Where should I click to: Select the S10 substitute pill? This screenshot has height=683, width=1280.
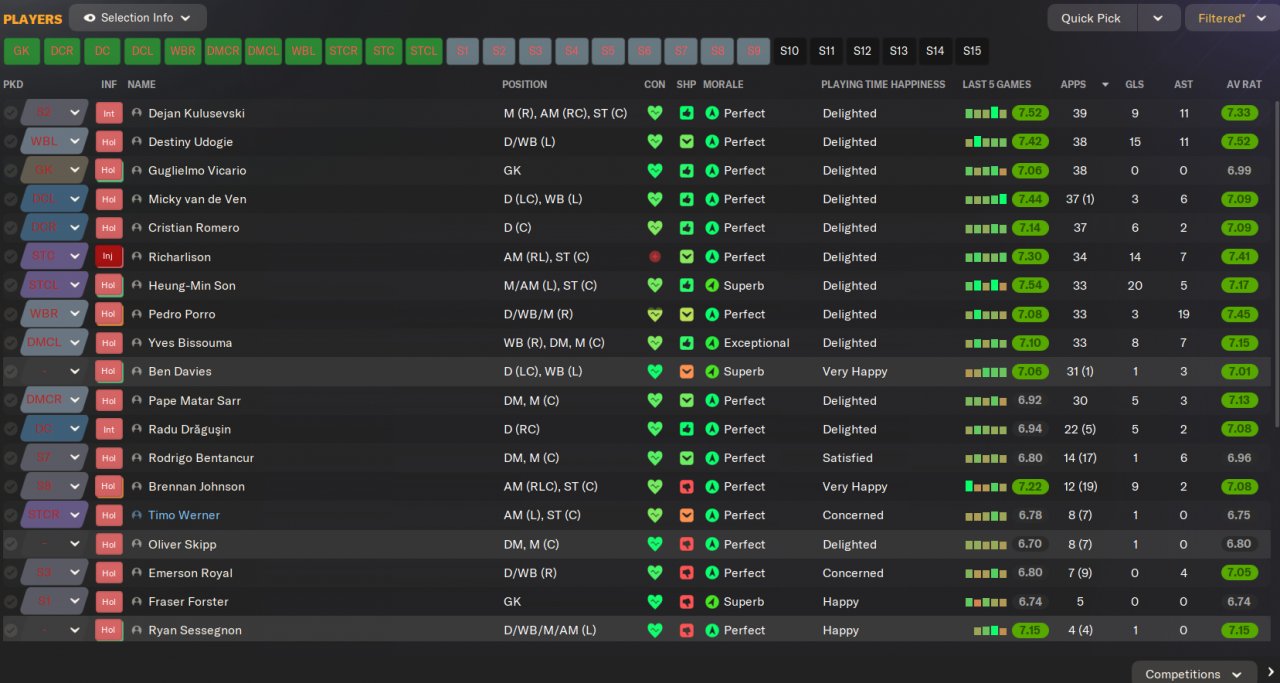tap(789, 51)
